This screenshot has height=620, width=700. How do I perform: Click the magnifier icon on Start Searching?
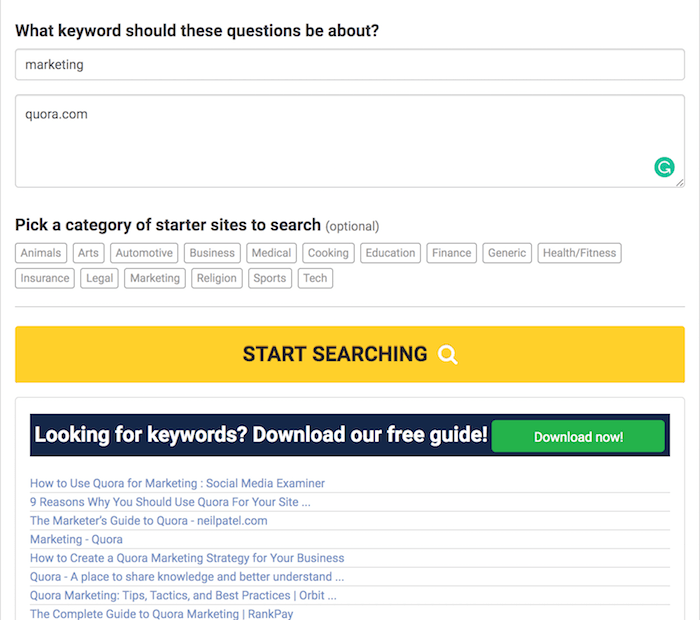pyautogui.click(x=447, y=355)
